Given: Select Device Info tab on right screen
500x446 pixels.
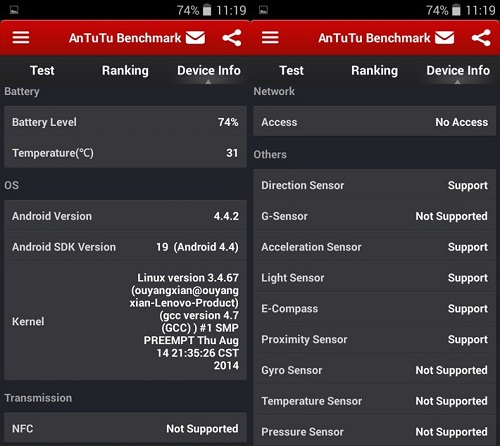Looking at the screenshot, I should coord(458,70).
